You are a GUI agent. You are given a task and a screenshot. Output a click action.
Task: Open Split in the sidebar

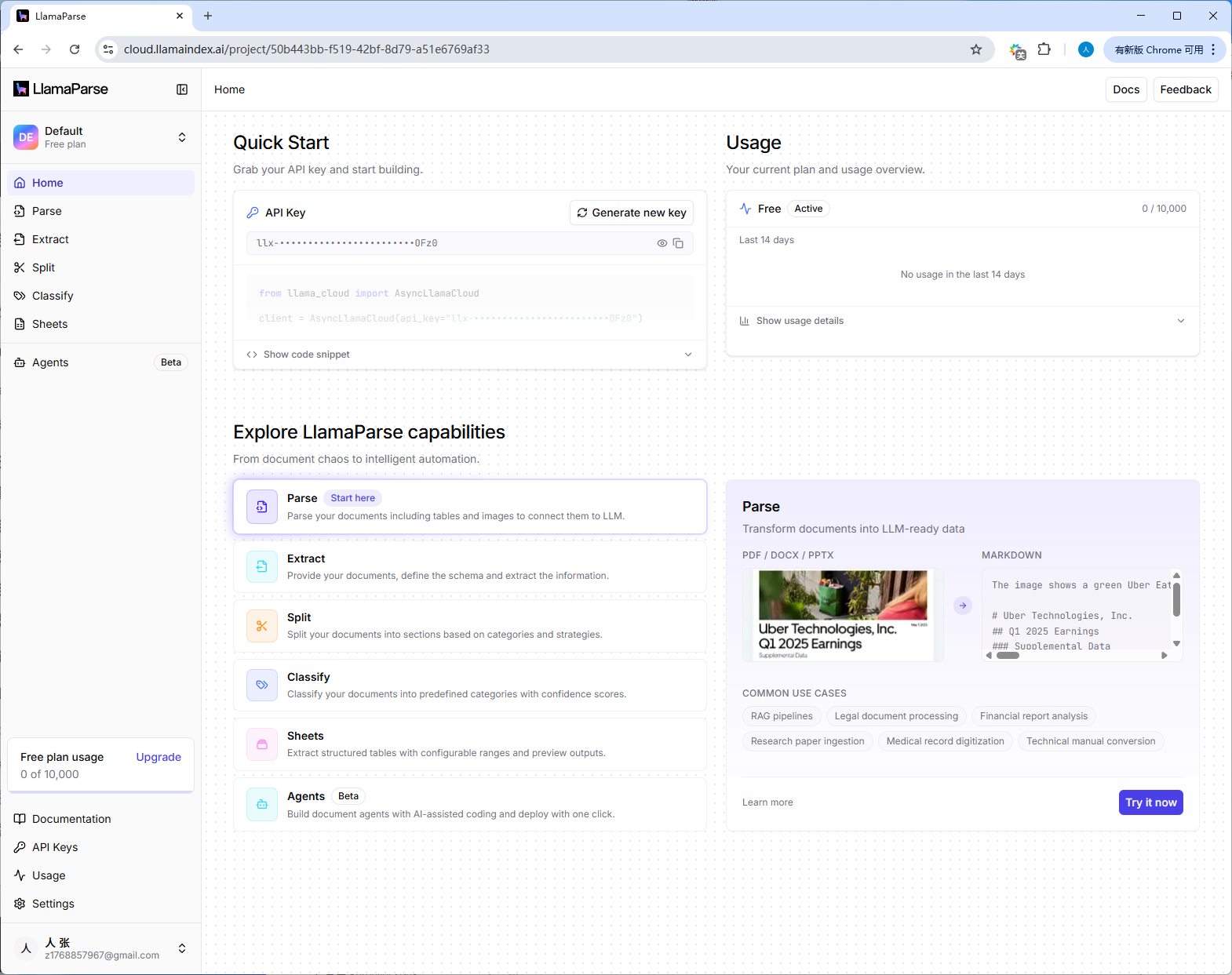click(x=101, y=267)
